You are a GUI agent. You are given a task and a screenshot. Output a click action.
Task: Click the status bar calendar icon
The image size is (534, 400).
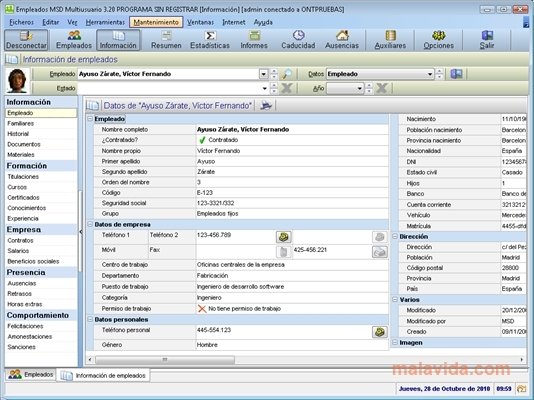(x=521, y=389)
